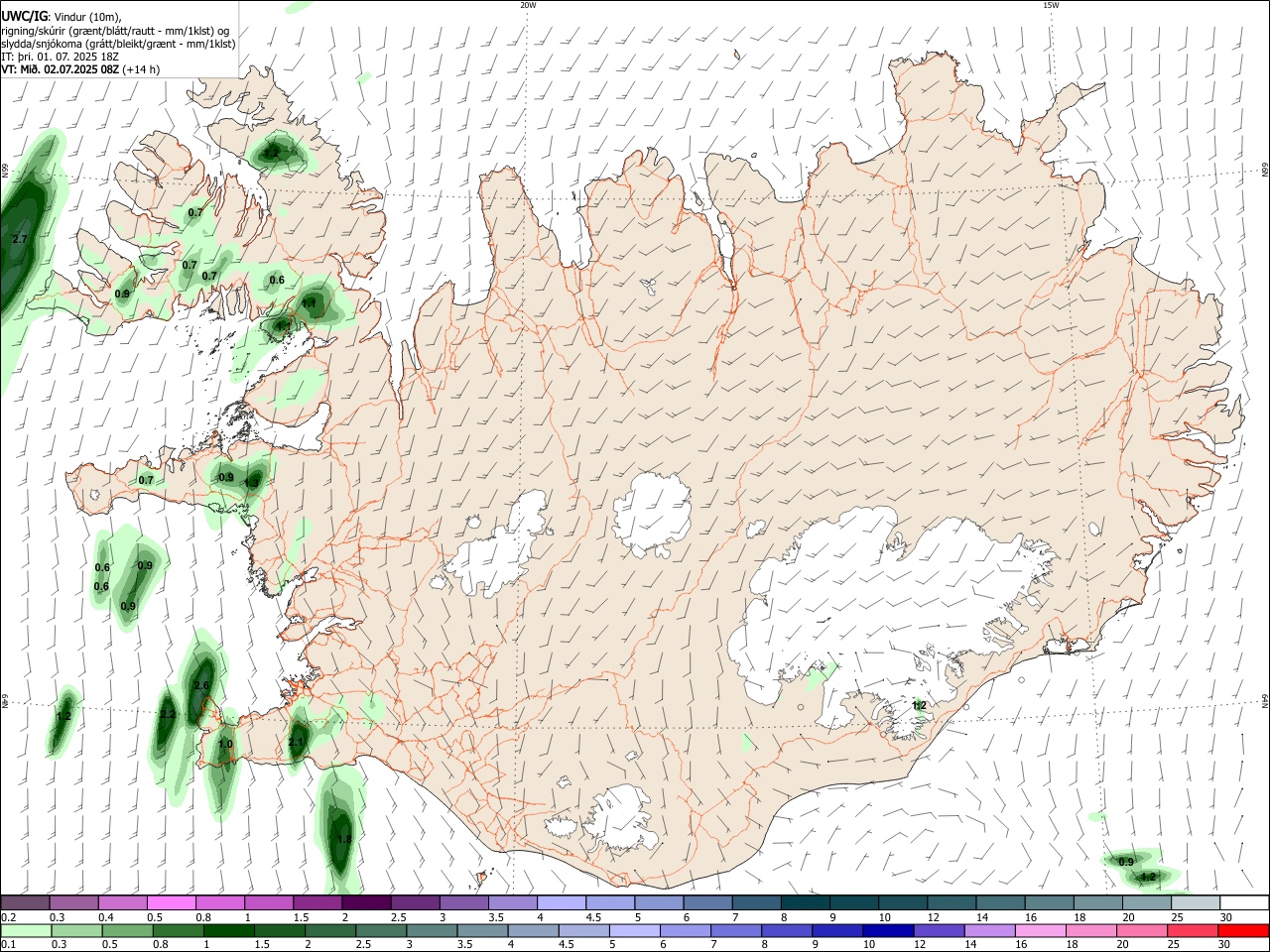
Task: Click lower legend swatch between 0.5 and 0.8
Action: pyautogui.click(x=127, y=930)
